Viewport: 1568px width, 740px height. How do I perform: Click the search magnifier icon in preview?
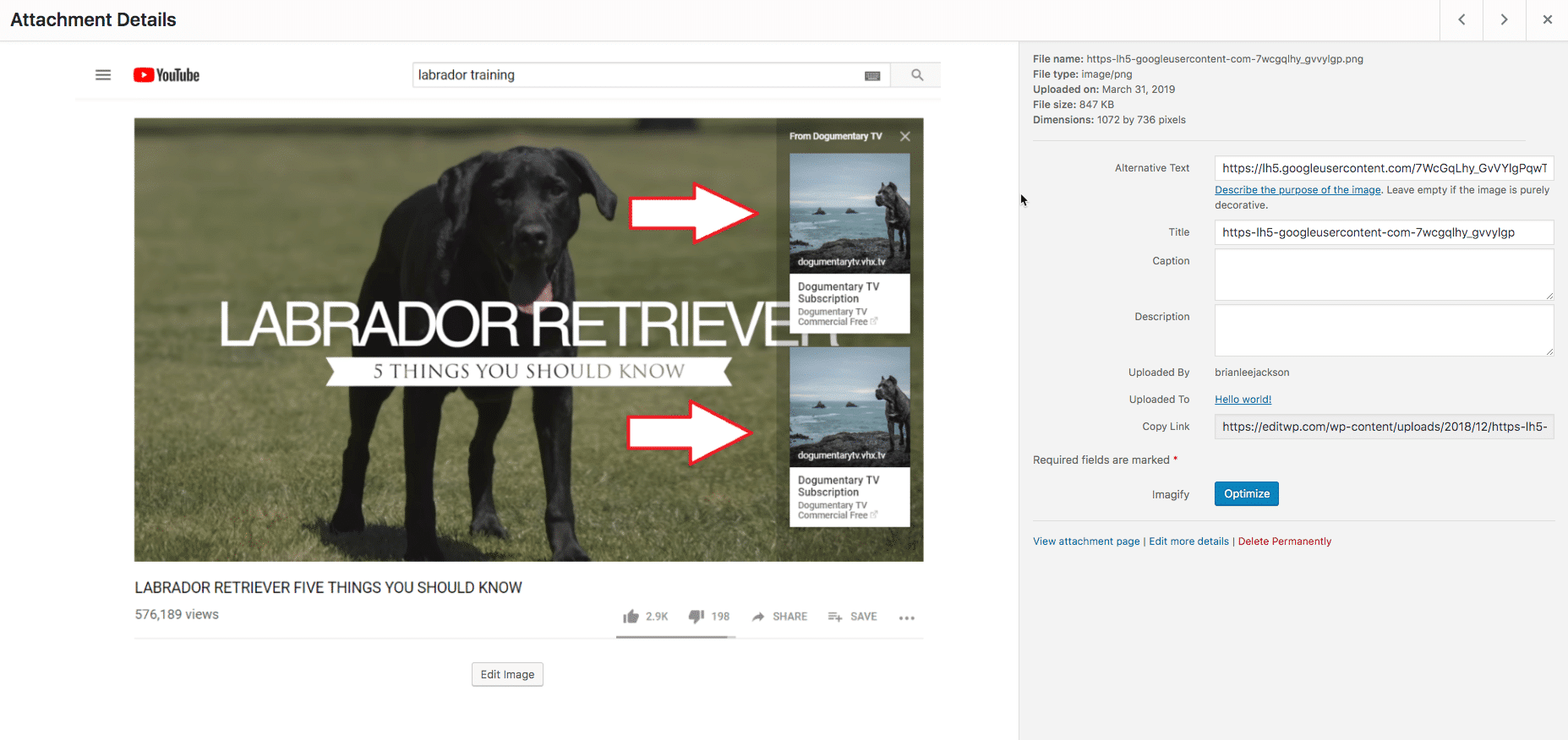(x=917, y=75)
